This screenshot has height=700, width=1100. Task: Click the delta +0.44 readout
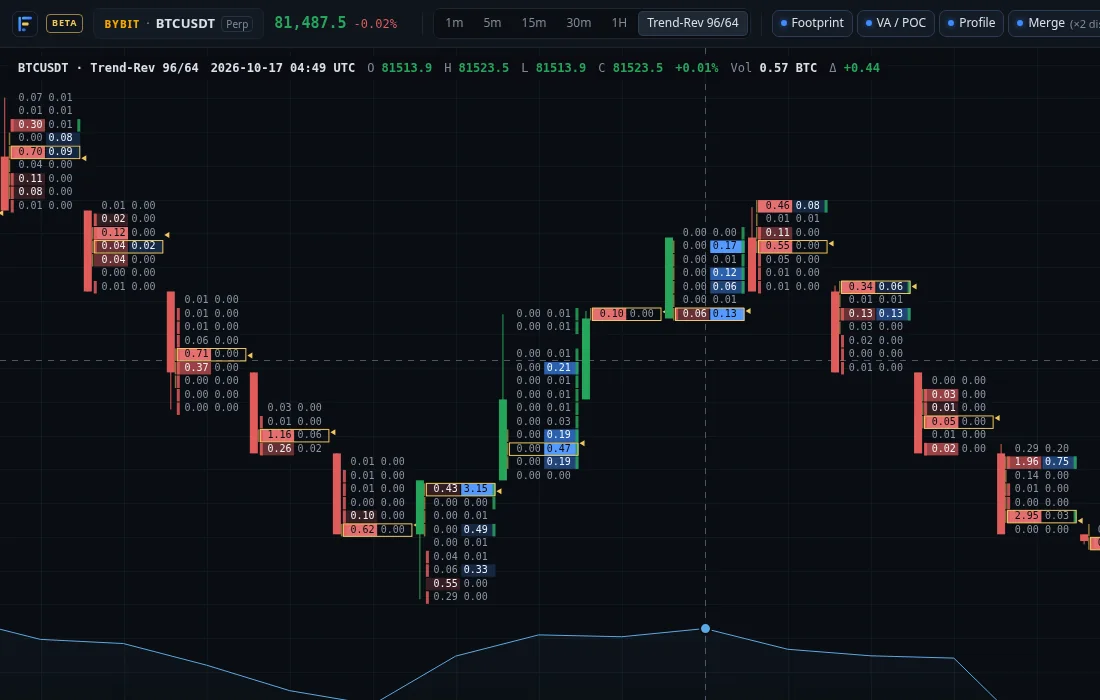pos(854,68)
